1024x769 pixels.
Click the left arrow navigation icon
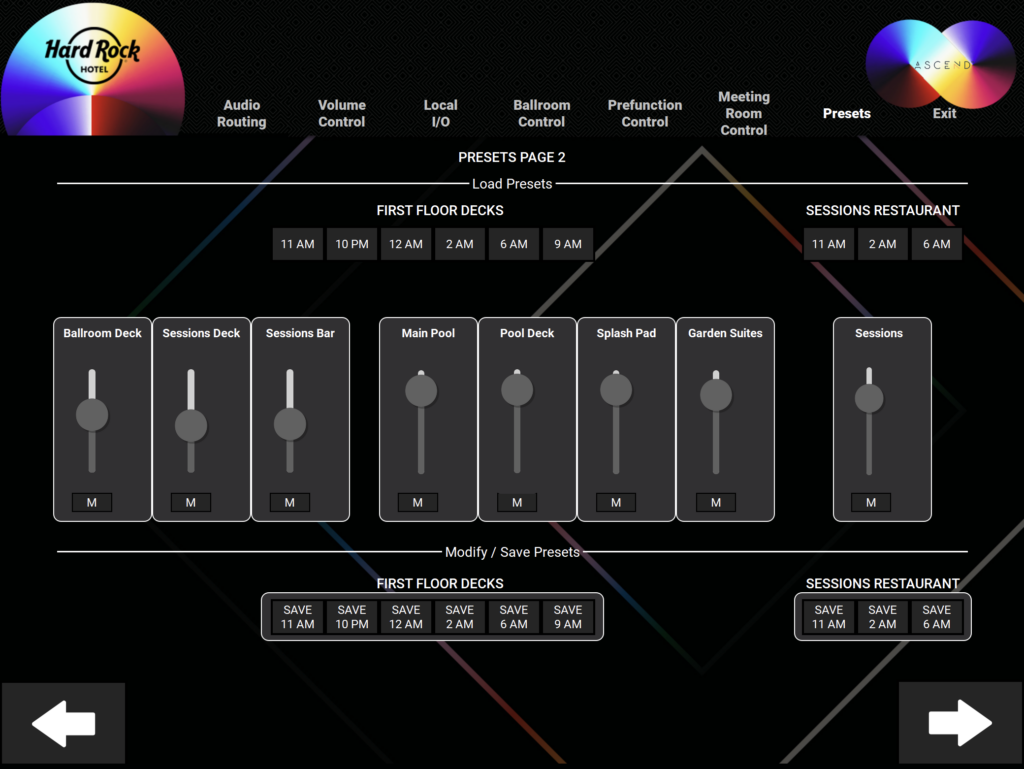(62, 722)
